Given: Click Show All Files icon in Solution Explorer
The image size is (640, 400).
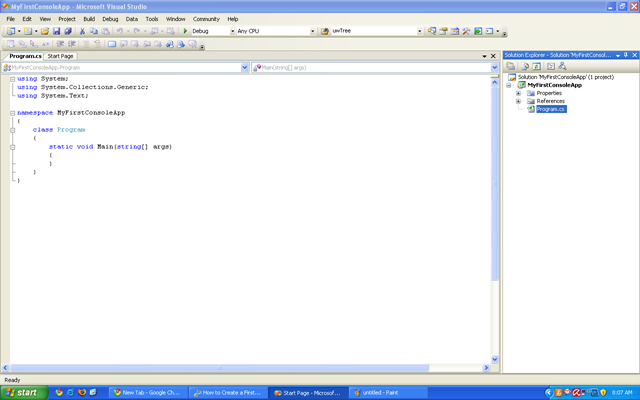Looking at the screenshot, I should (525, 66).
